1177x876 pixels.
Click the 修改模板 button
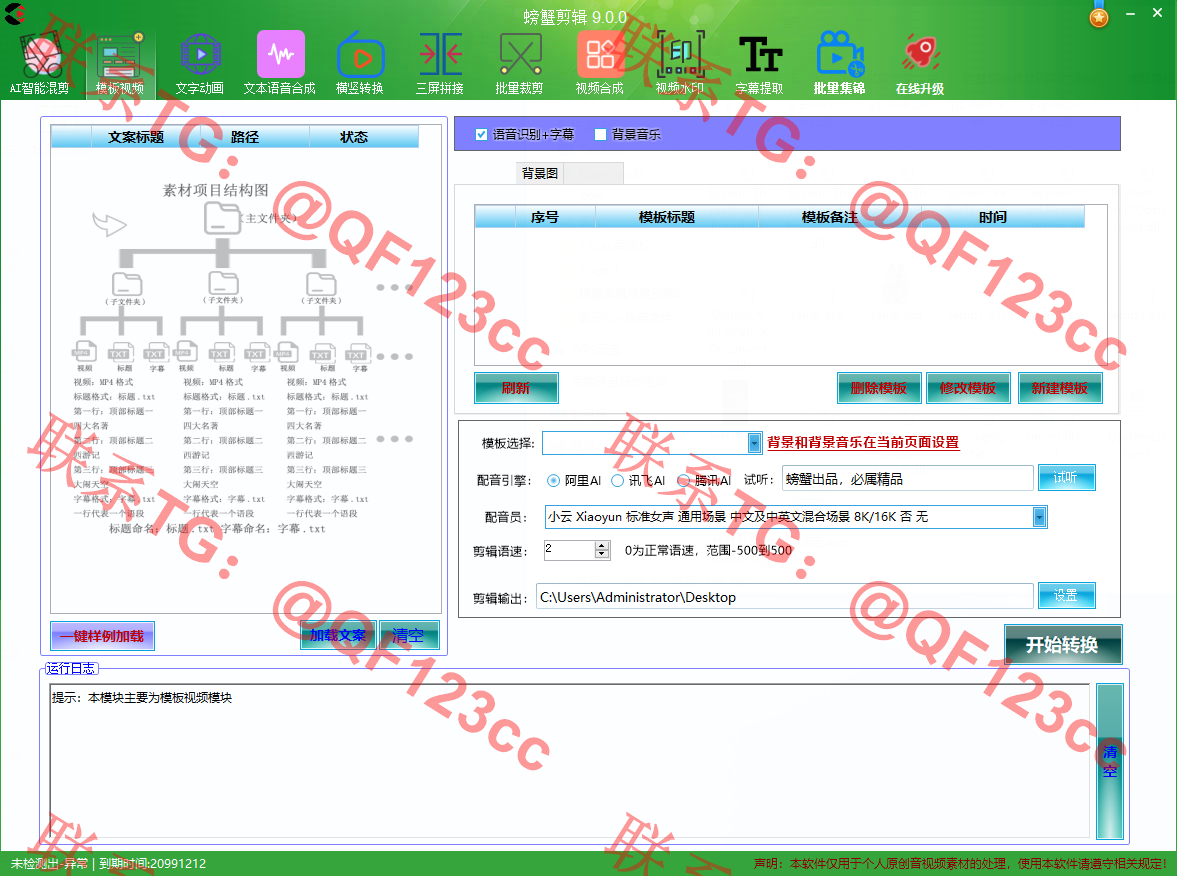click(x=968, y=388)
